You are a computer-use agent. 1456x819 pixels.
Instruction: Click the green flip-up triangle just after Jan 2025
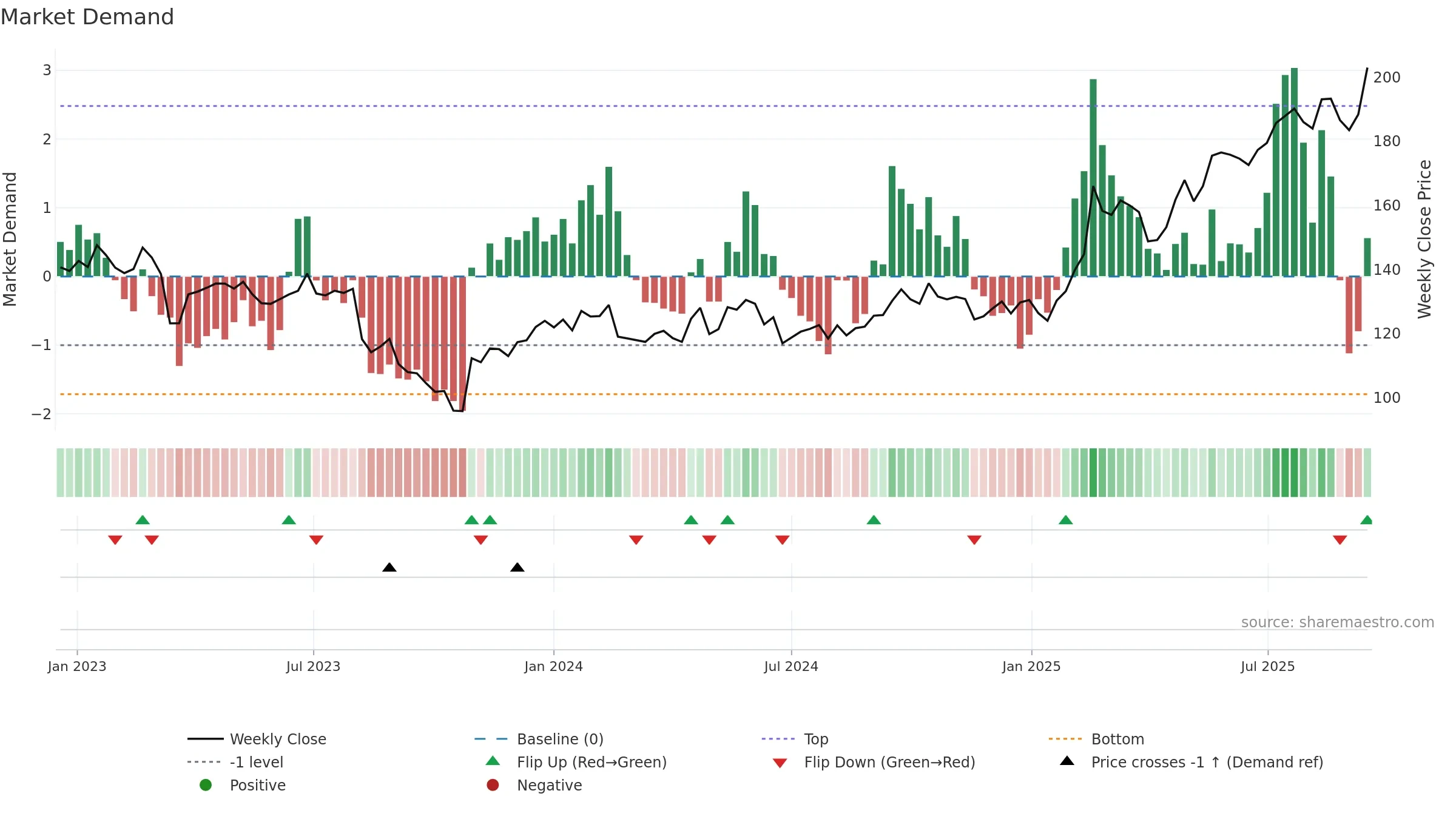1066,520
